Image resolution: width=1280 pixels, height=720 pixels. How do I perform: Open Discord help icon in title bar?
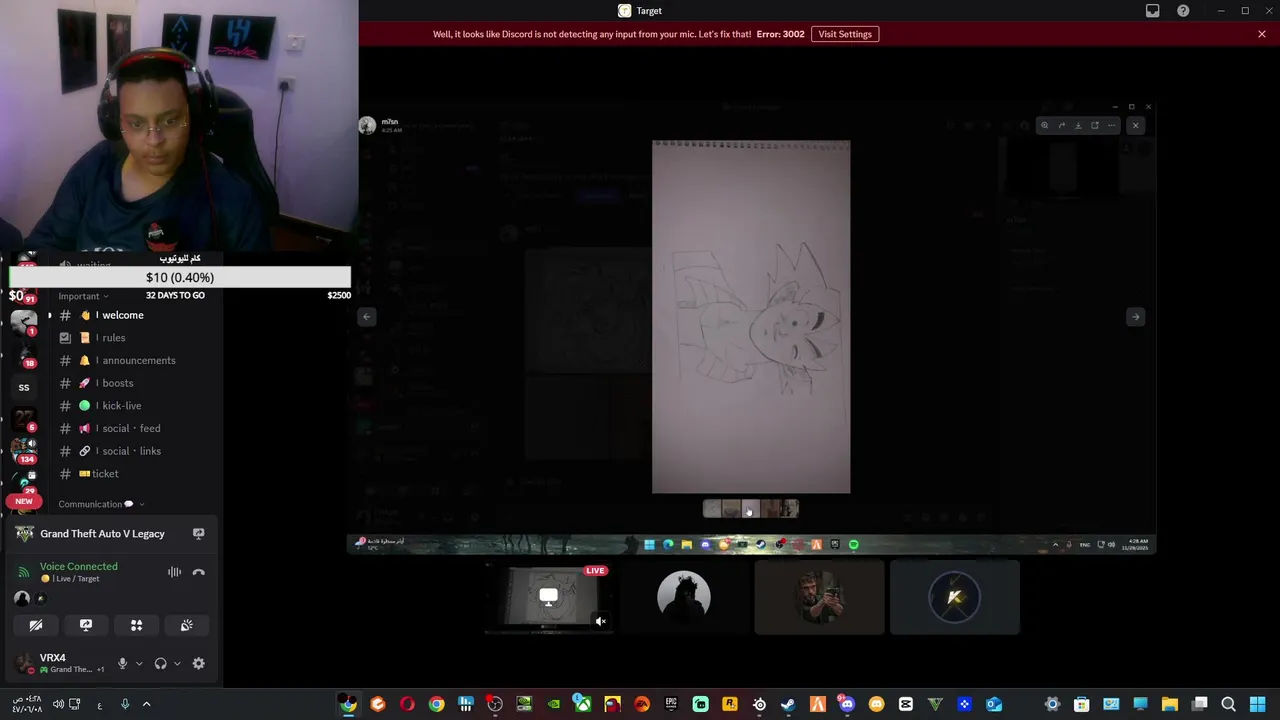pyautogui.click(x=1183, y=11)
